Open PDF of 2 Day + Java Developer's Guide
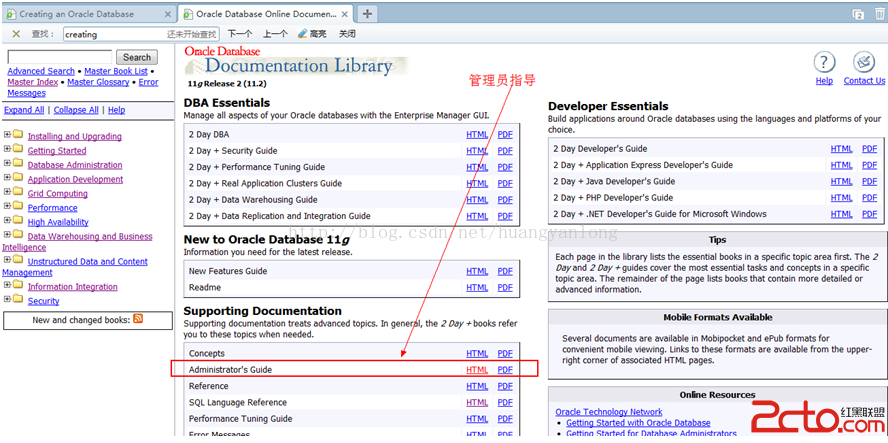The width and height of the screenshot is (888, 443). click(869, 182)
